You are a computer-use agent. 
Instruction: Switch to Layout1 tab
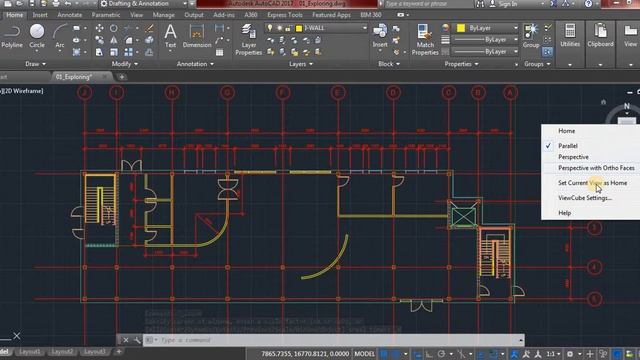[x=30, y=351]
